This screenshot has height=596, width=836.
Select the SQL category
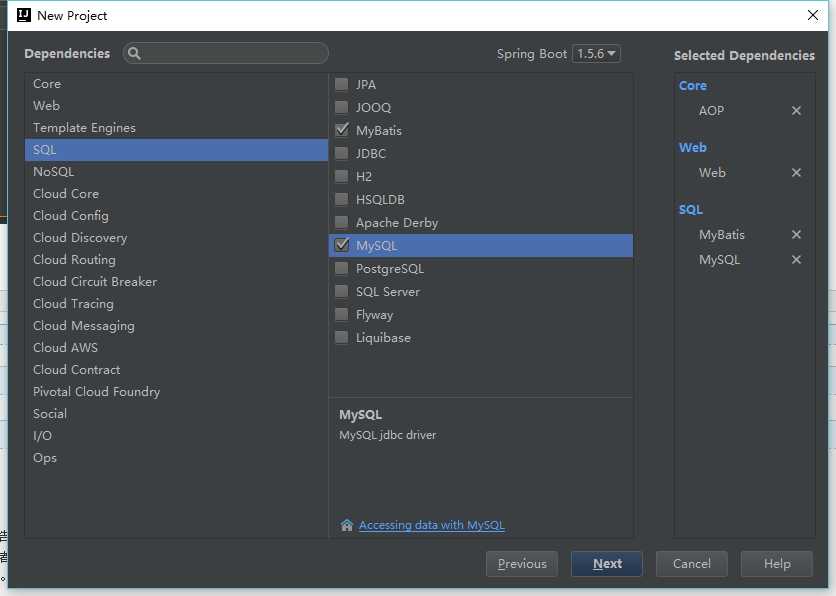click(x=176, y=150)
